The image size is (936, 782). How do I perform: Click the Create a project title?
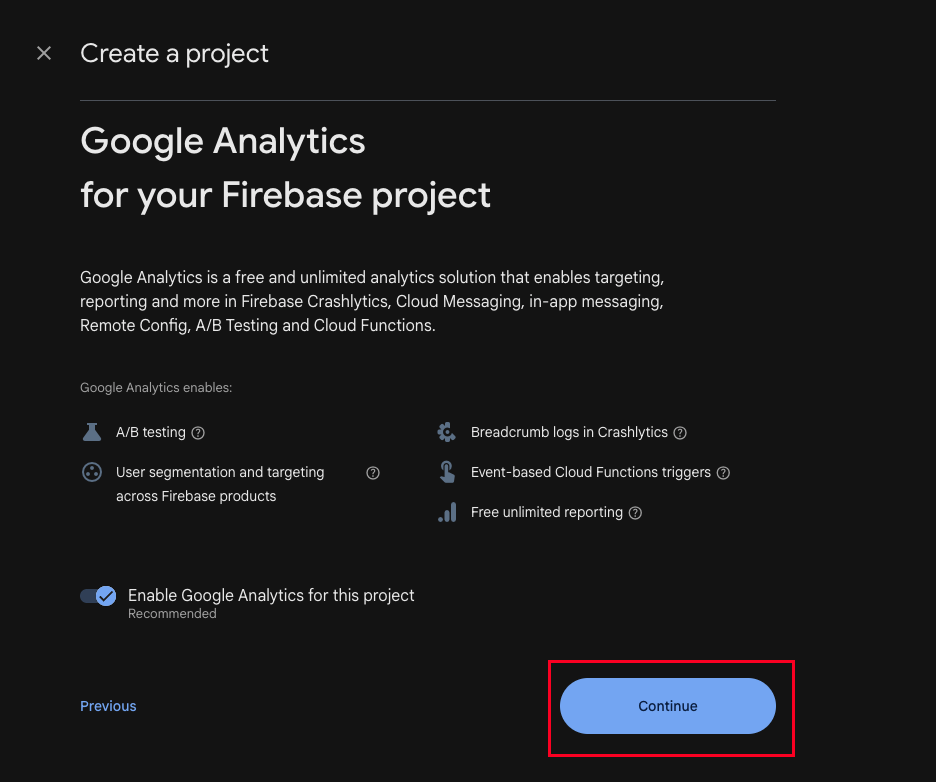[x=174, y=54]
